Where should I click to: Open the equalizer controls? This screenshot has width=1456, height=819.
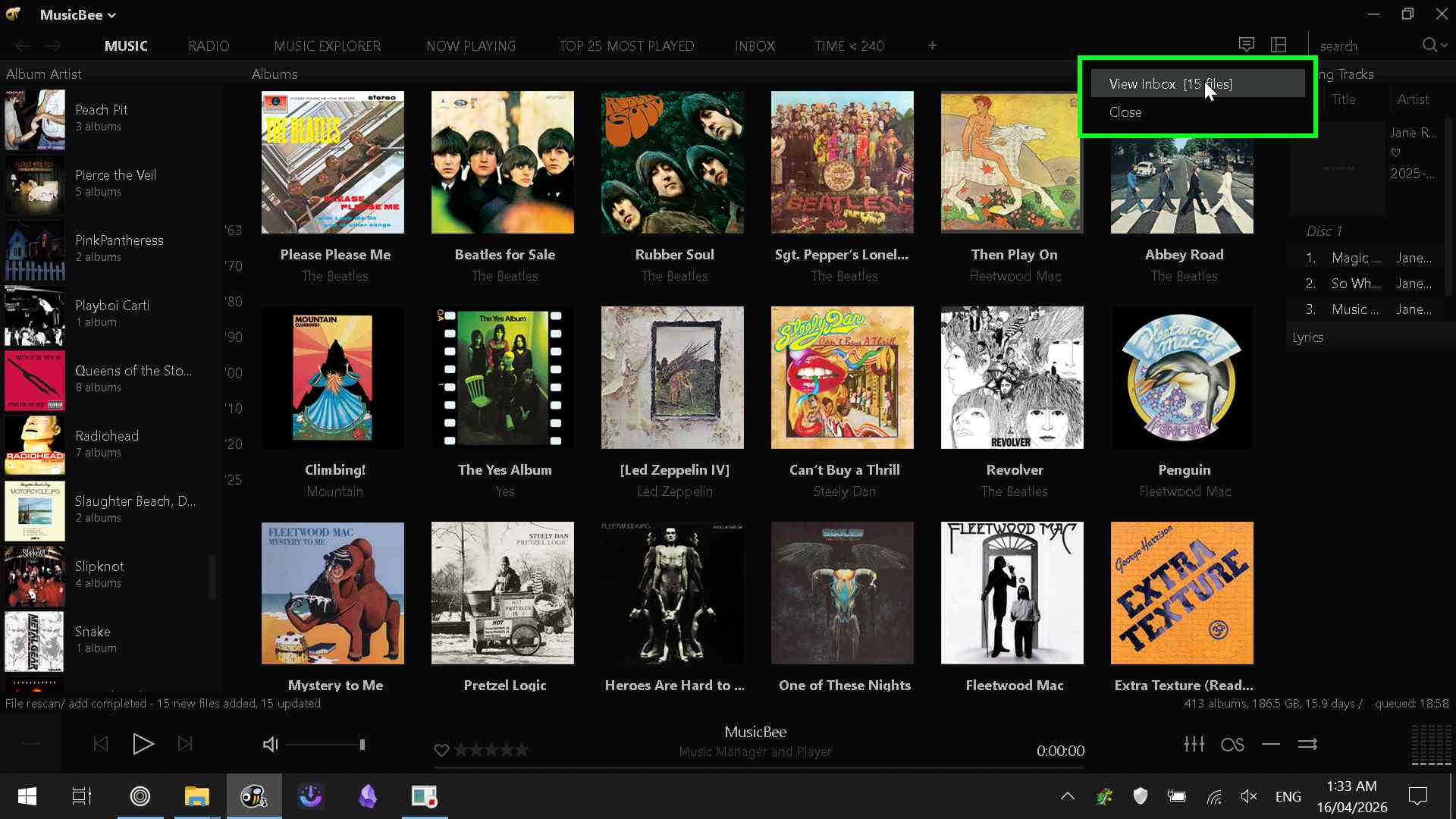1194,744
